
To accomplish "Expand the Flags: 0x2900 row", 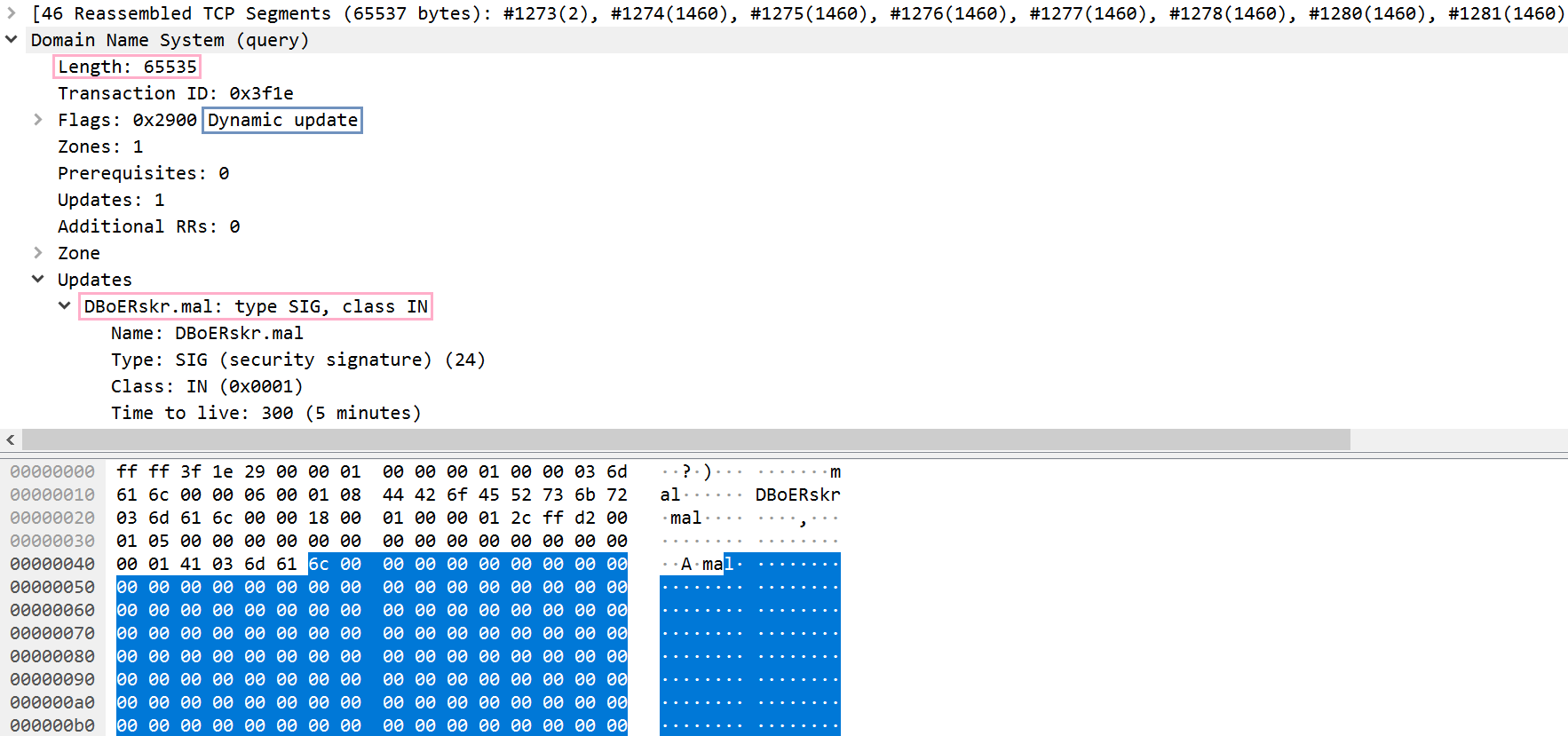I will tap(38, 120).
